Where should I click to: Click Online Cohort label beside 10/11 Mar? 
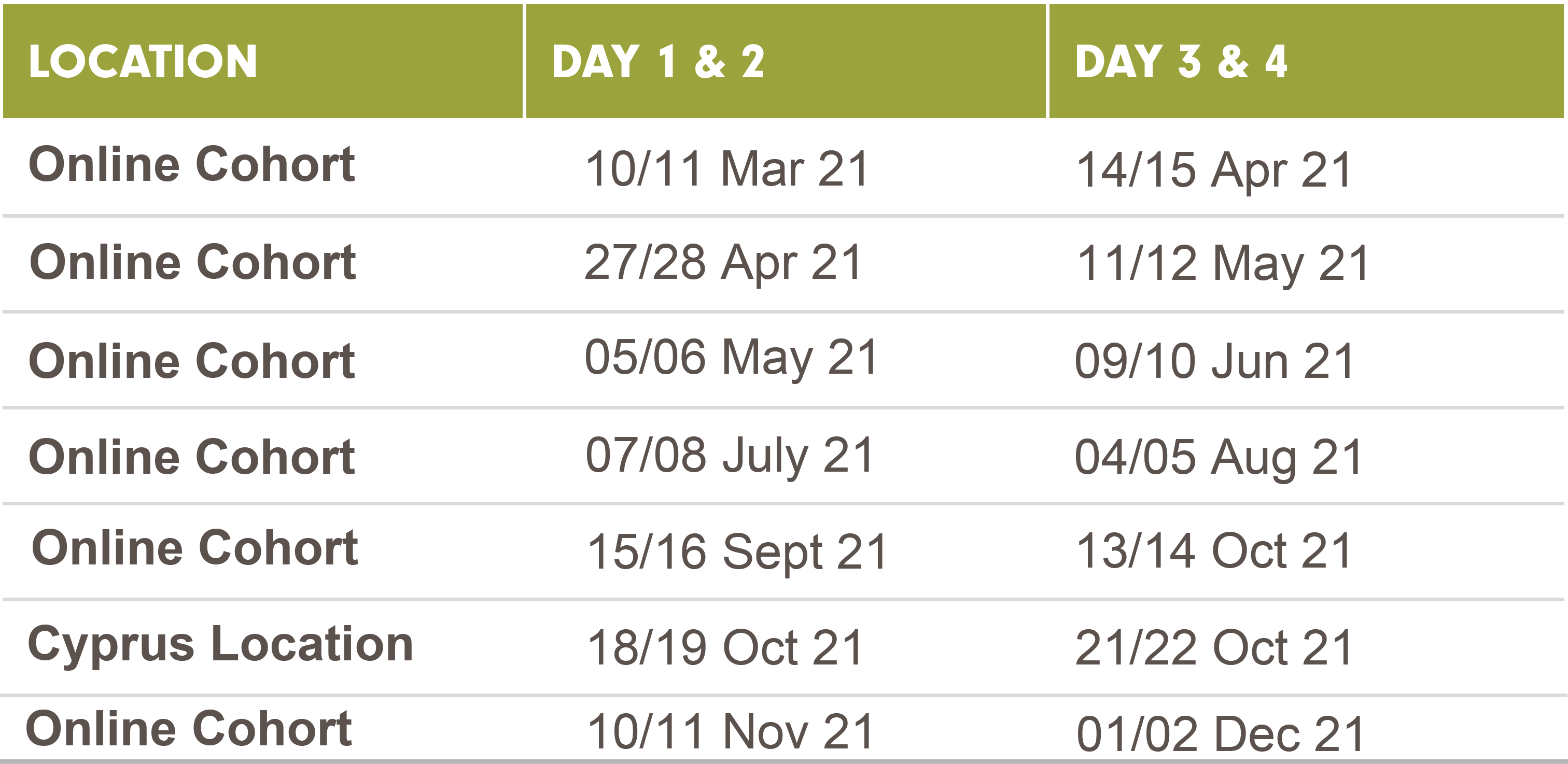pos(192,164)
